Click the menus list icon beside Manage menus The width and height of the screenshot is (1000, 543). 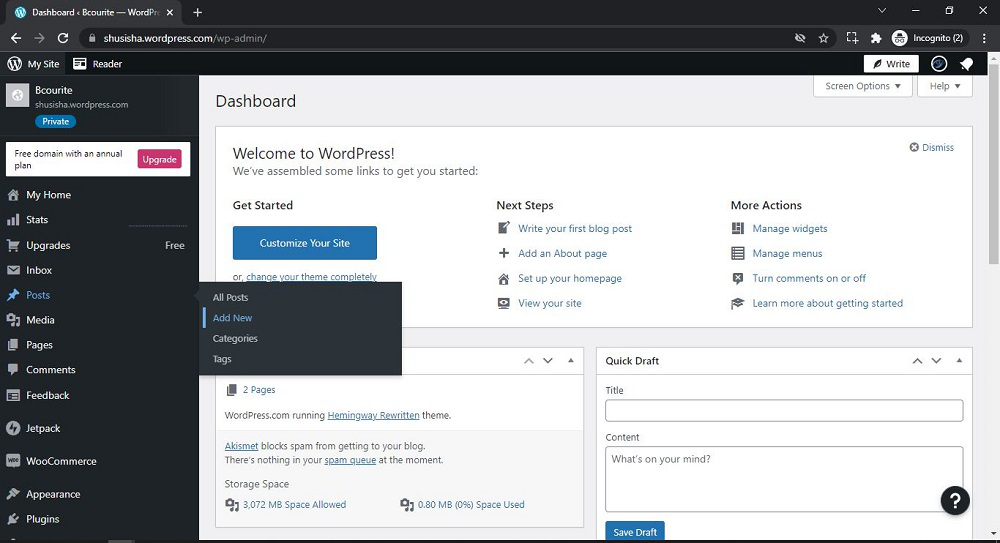click(x=738, y=253)
